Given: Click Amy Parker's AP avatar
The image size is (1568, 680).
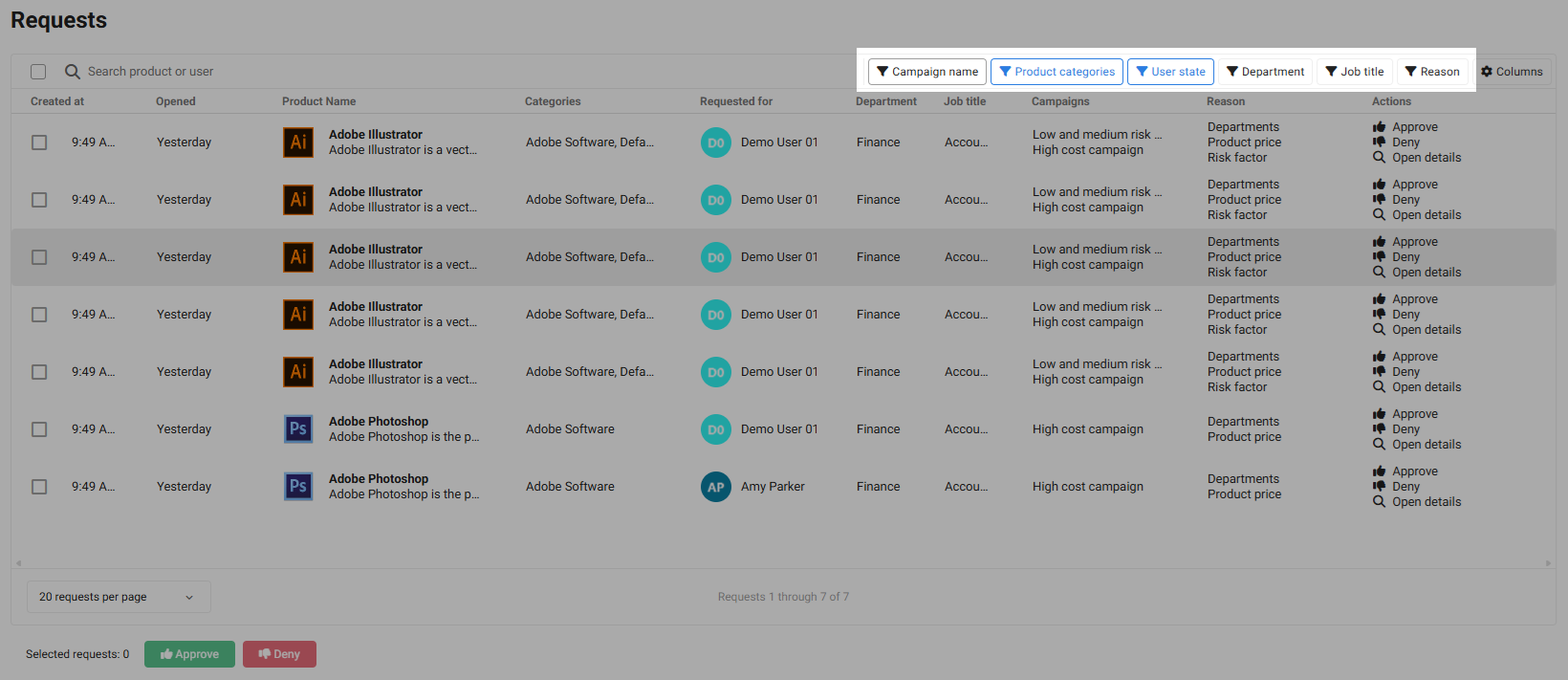Looking at the screenshot, I should click(716, 487).
